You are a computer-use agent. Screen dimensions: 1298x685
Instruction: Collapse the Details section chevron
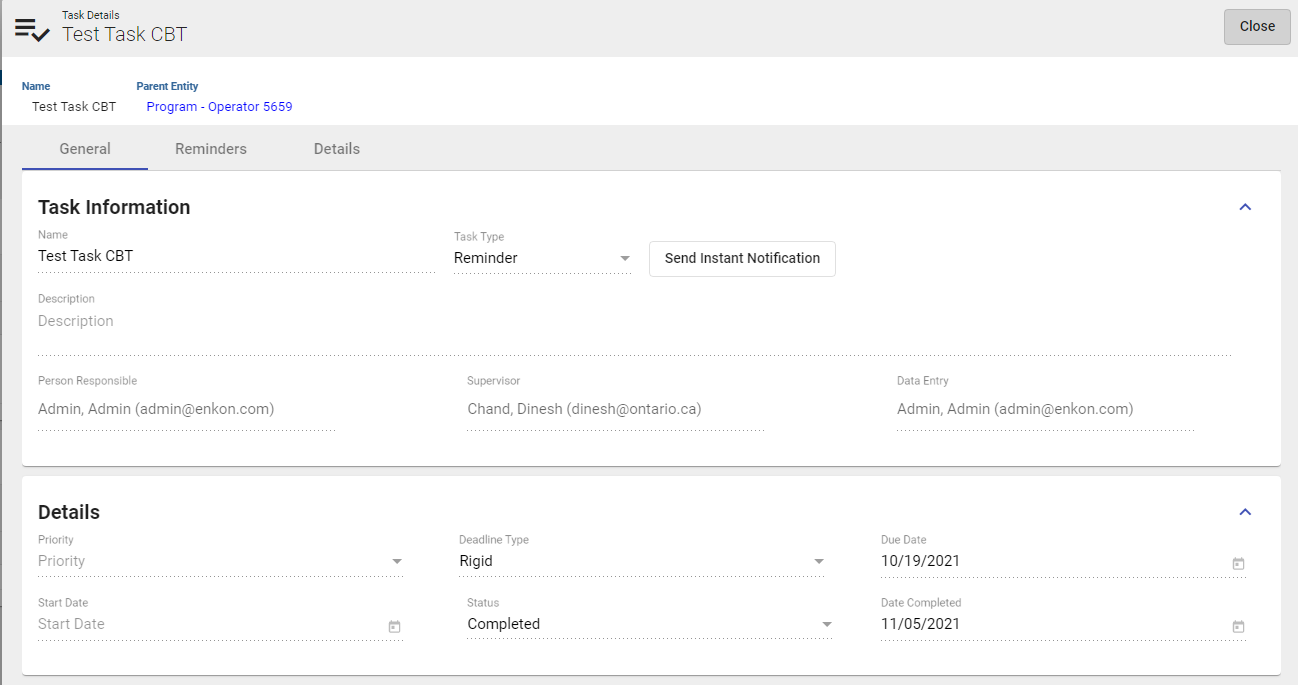(1245, 512)
